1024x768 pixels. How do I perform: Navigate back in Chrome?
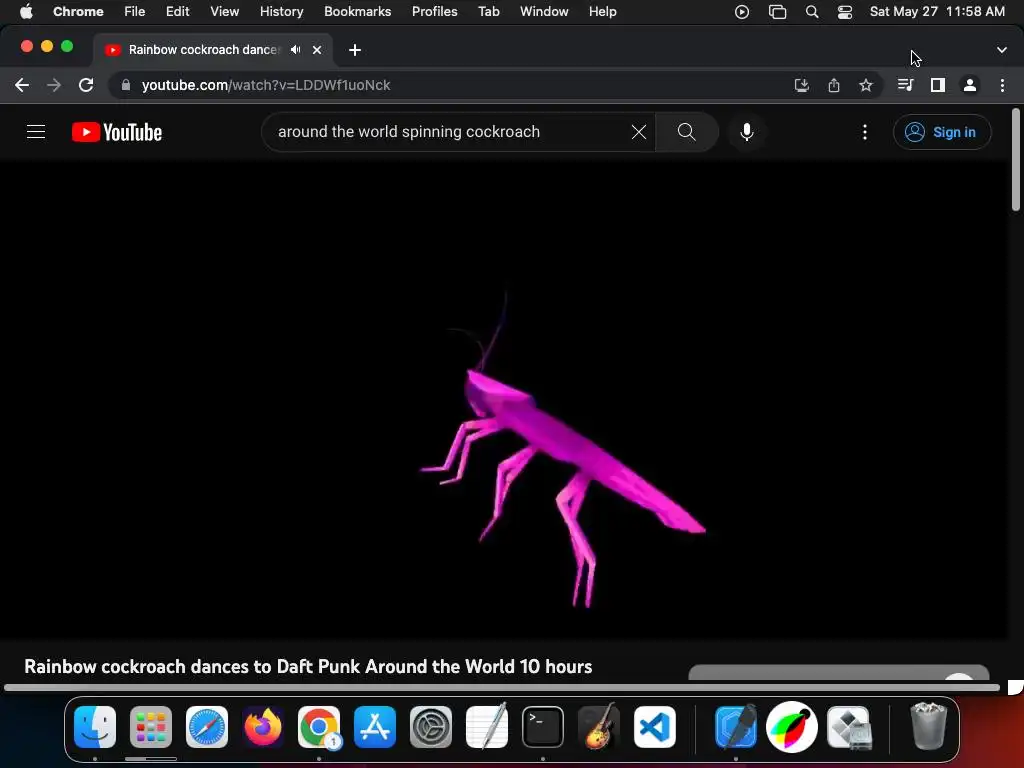click(x=22, y=85)
